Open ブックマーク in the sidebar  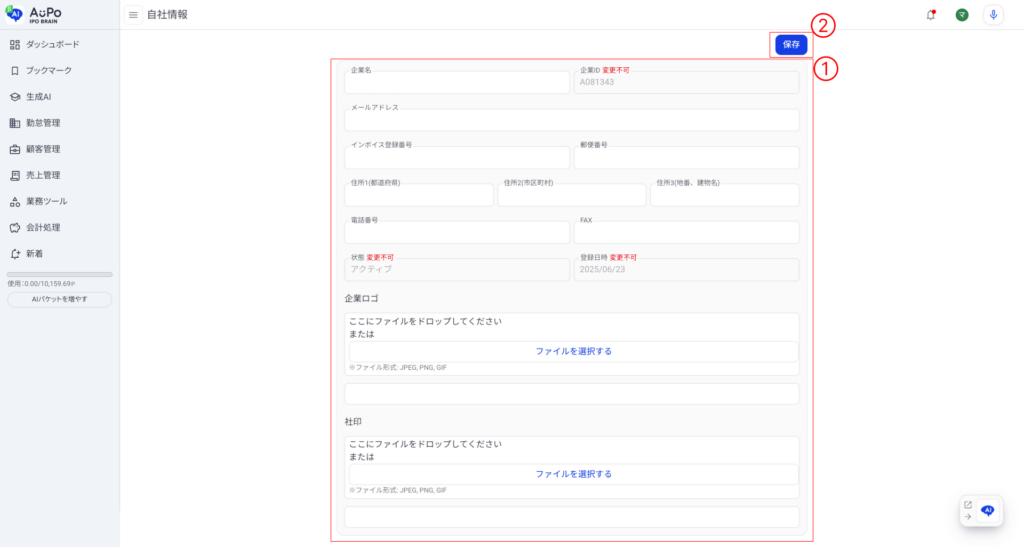[48, 71]
